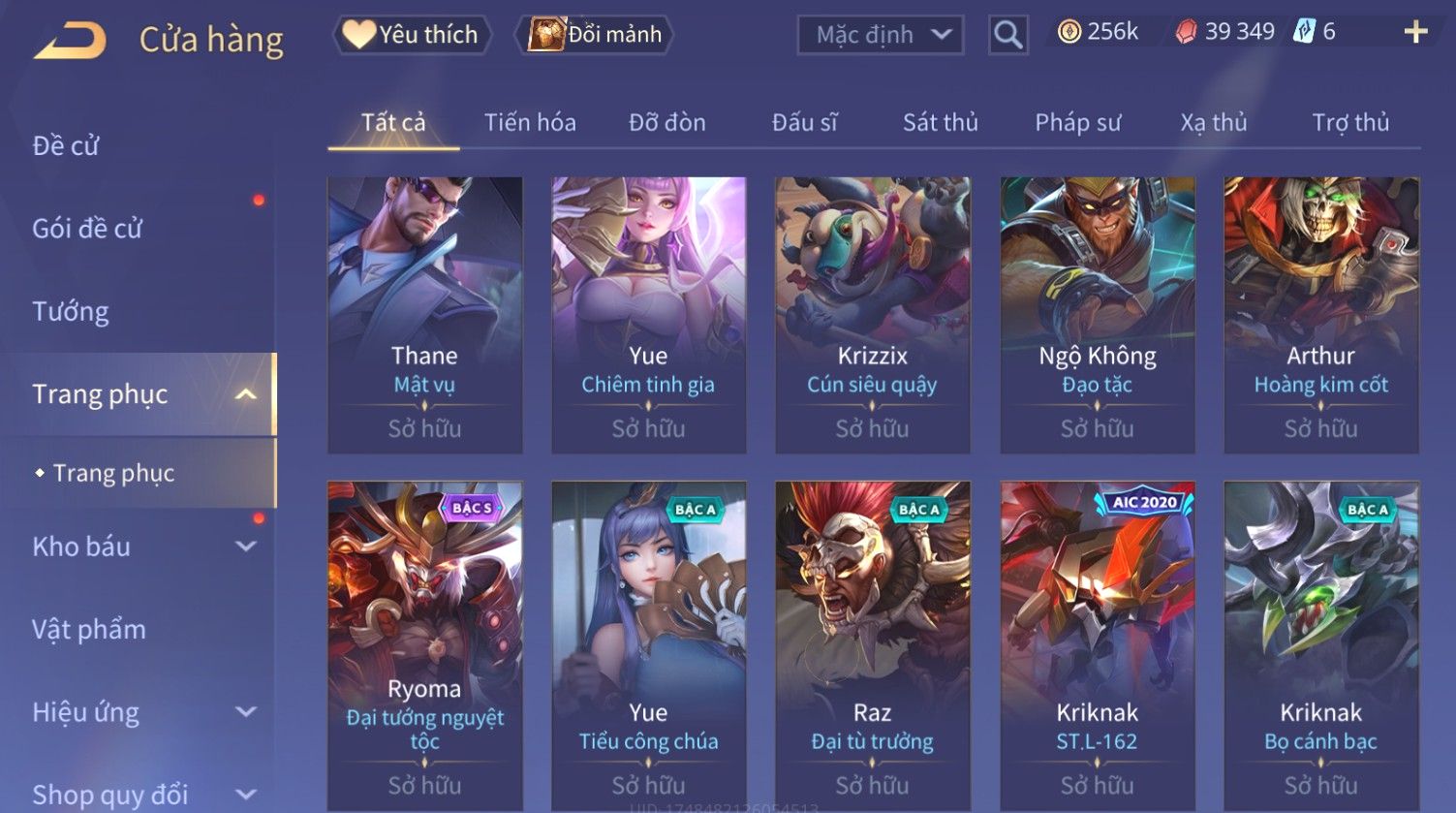Select the Trang phục sub-item

[x=113, y=473]
